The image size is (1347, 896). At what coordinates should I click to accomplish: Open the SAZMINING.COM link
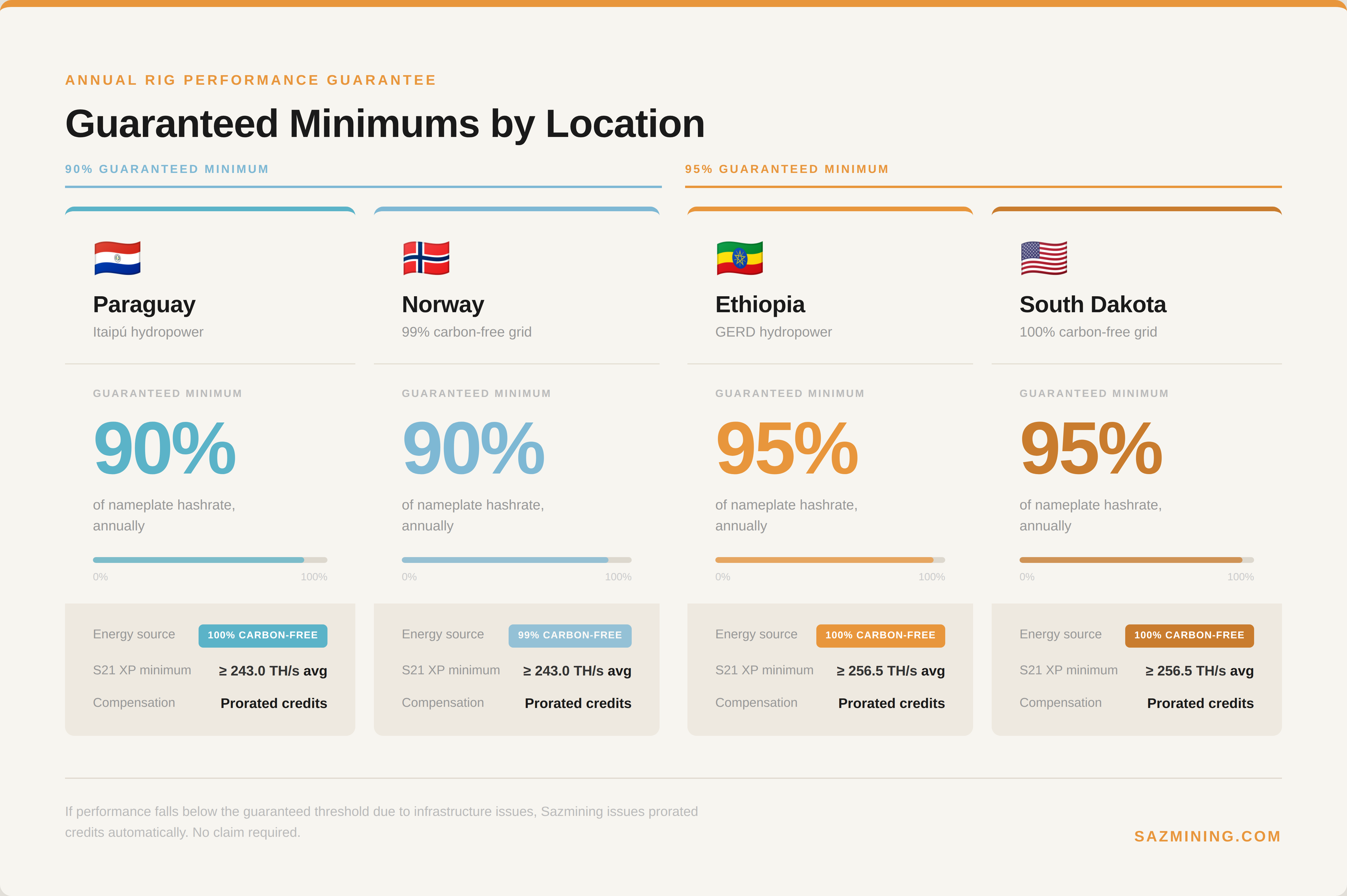[1207, 836]
